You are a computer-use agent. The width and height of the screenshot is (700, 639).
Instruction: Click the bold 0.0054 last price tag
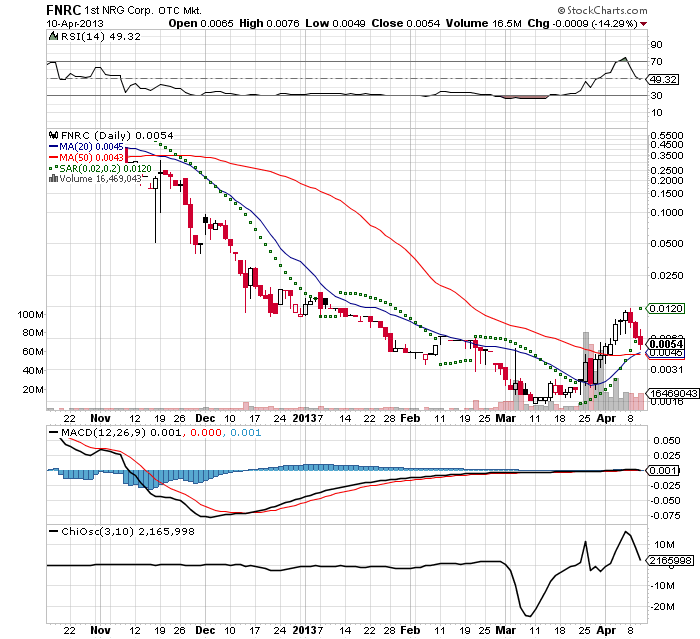(666, 344)
